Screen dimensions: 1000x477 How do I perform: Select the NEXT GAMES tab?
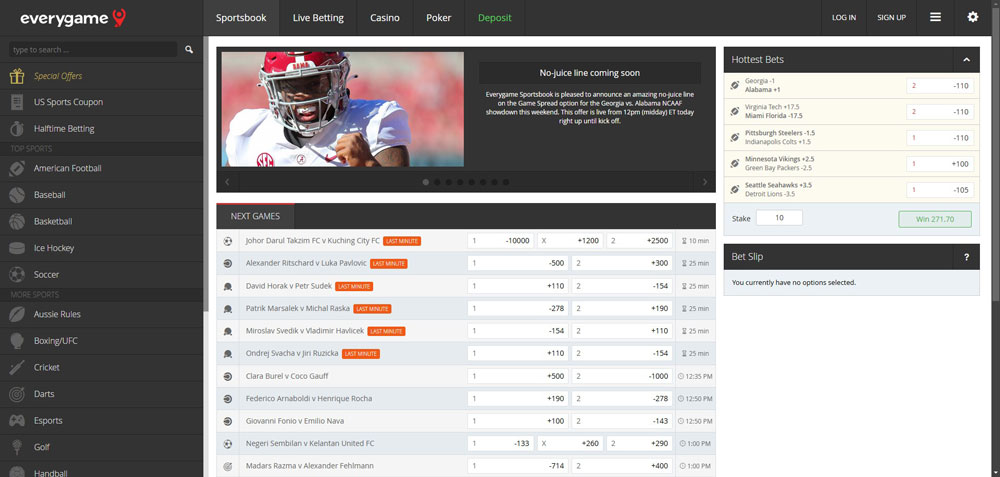click(x=255, y=216)
